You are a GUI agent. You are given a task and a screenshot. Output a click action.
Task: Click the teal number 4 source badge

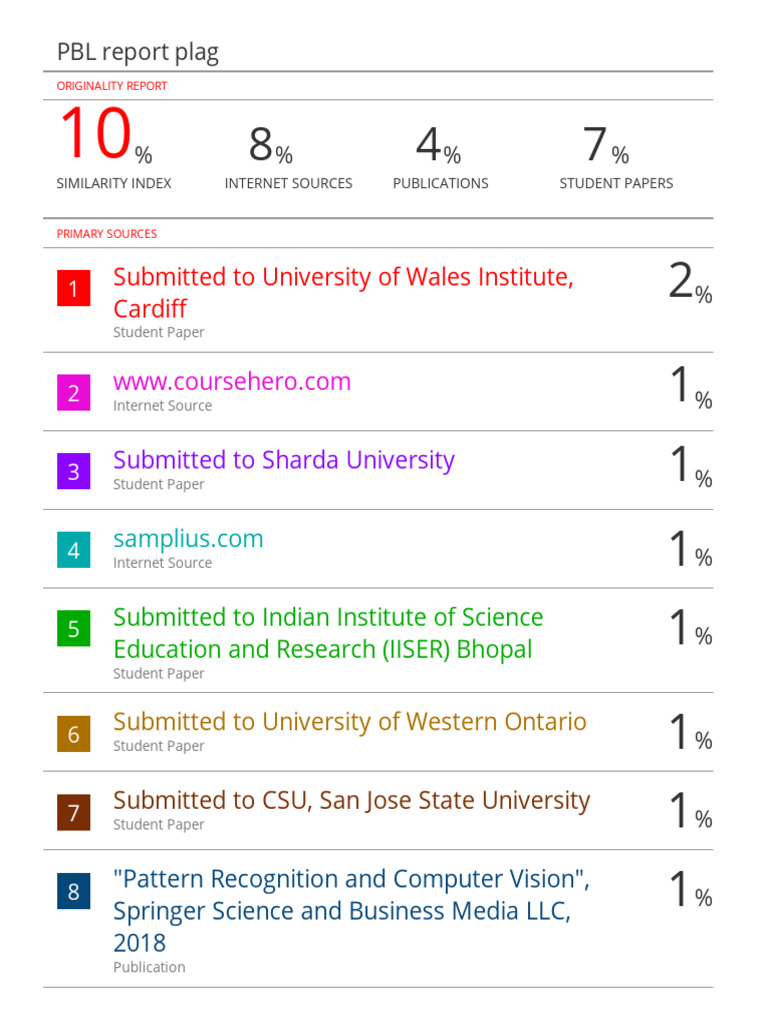73,550
